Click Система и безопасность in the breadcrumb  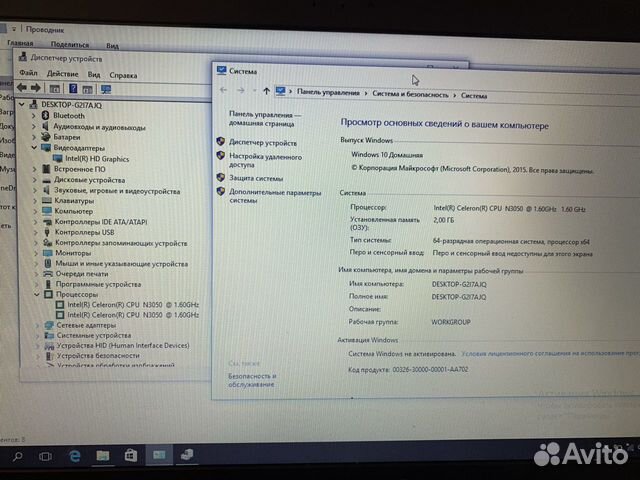point(410,94)
